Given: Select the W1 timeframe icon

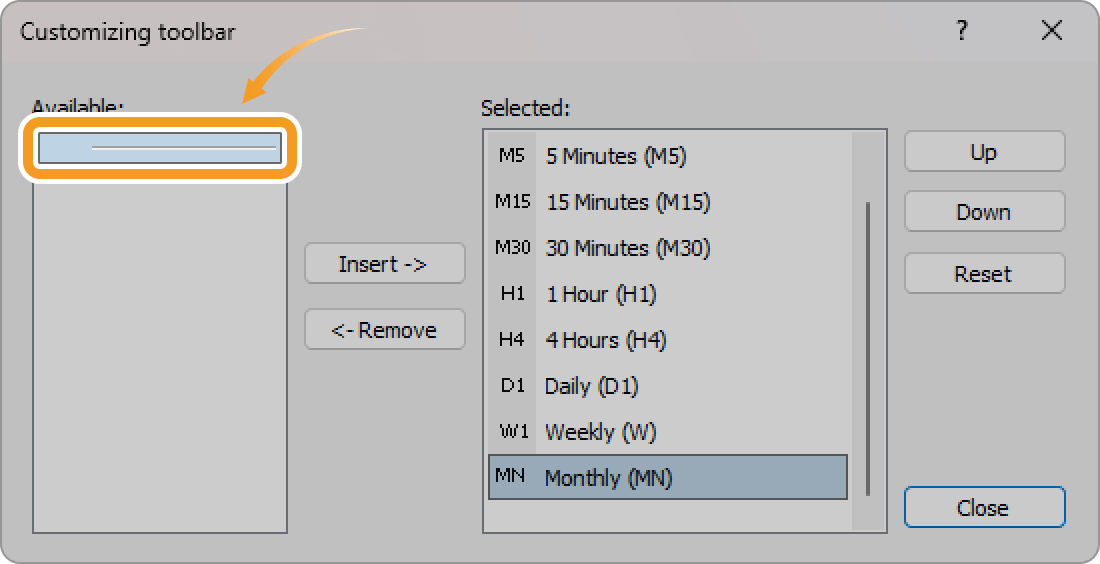Looking at the screenshot, I should [513, 431].
